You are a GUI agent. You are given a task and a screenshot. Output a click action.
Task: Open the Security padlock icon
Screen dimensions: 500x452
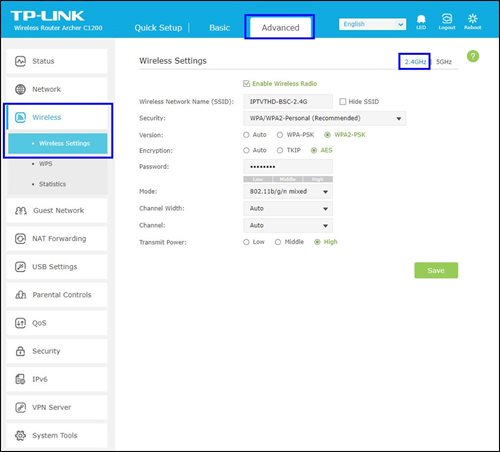pyautogui.click(x=20, y=351)
